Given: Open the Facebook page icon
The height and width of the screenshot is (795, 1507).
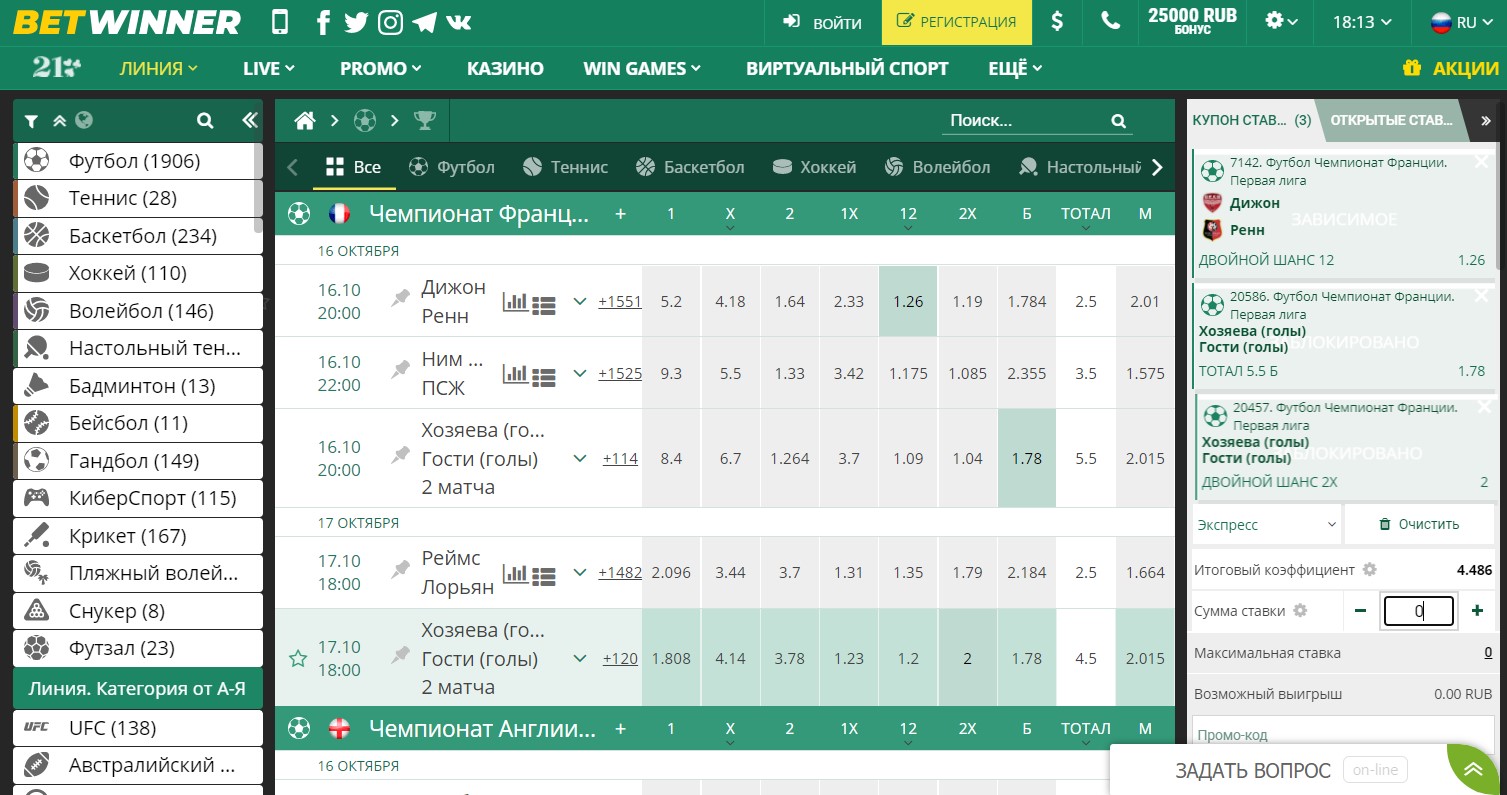Looking at the screenshot, I should 323,22.
